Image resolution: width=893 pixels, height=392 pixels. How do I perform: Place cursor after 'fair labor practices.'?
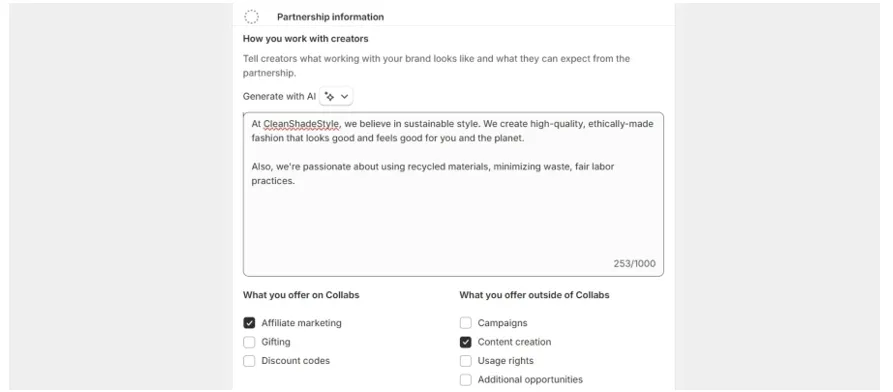coord(296,181)
